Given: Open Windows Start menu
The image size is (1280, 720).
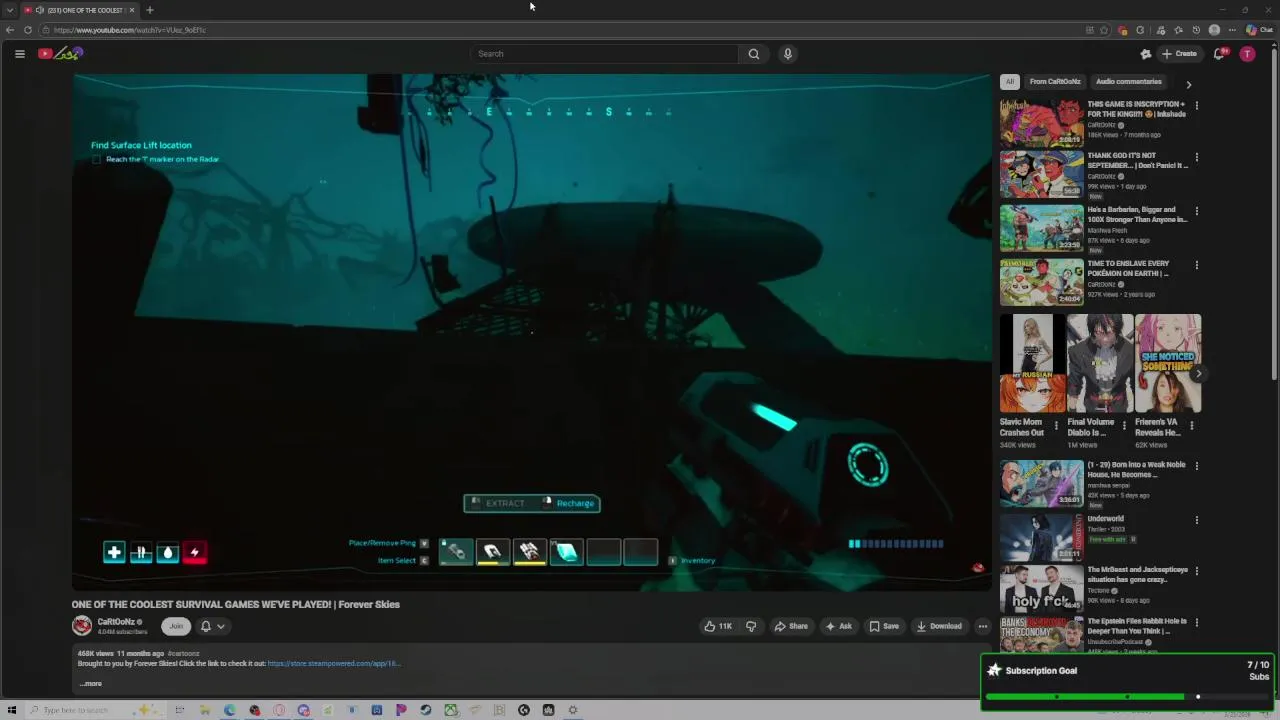Looking at the screenshot, I should click(12, 710).
